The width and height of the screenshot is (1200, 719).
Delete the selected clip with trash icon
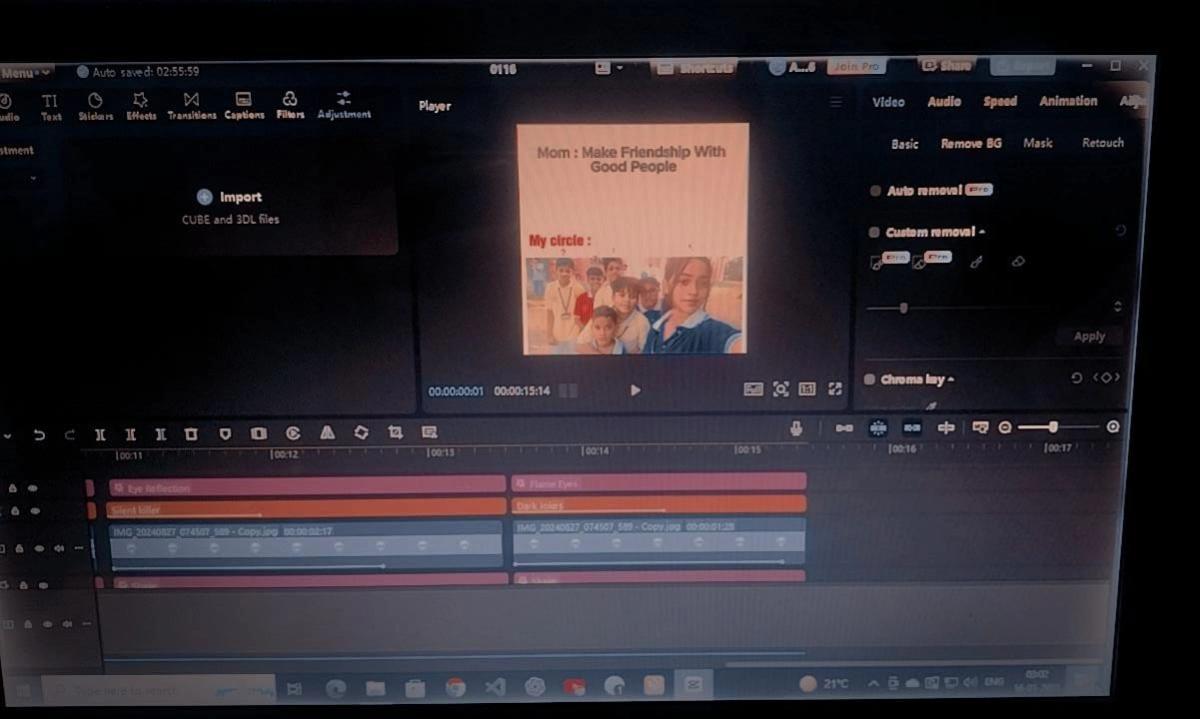tap(191, 434)
